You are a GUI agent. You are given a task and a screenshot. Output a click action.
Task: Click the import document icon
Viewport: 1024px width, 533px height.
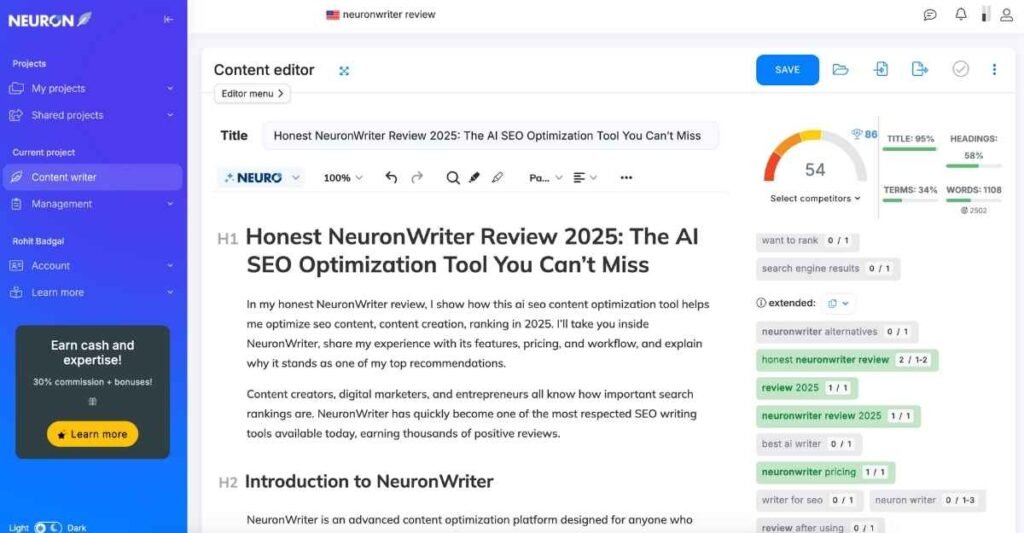[881, 69]
